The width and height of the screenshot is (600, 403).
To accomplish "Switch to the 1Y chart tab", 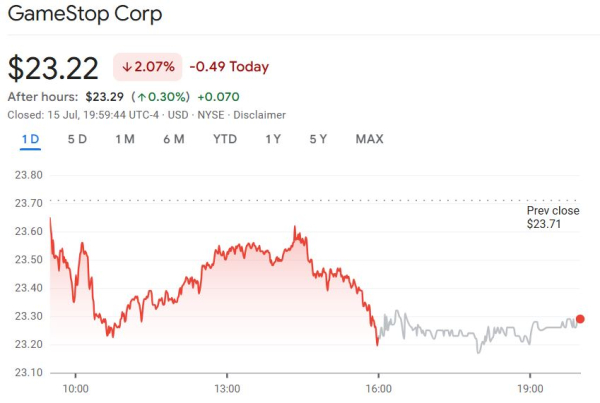I will [273, 139].
